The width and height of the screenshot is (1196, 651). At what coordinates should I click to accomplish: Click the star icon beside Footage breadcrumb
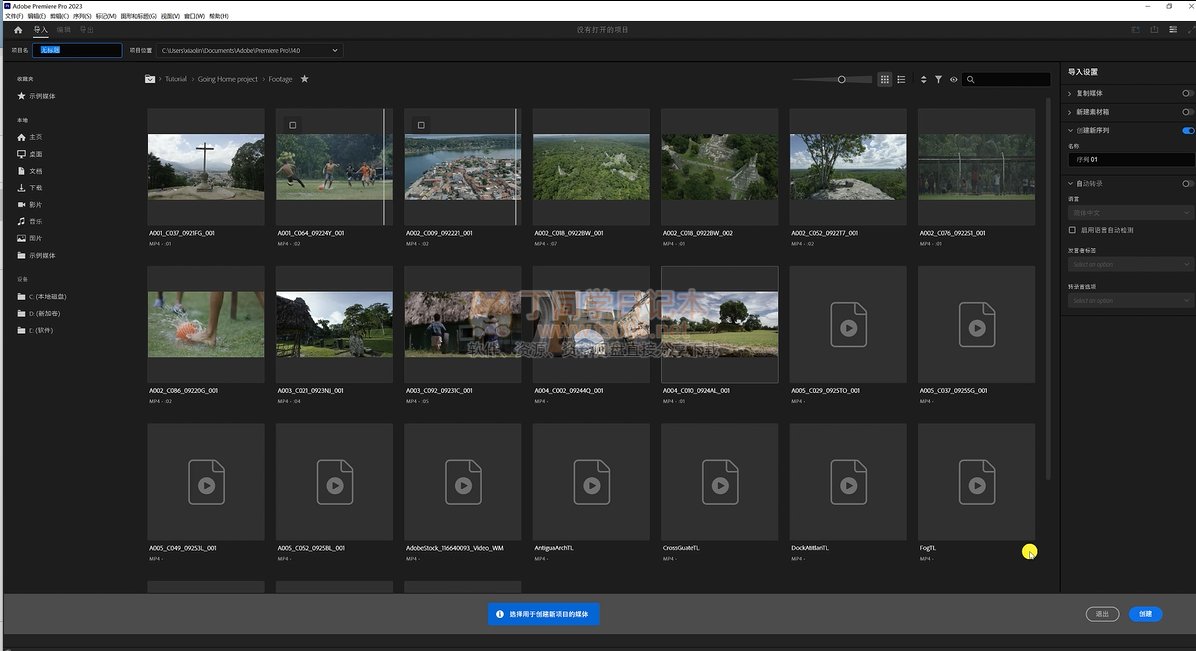305,79
